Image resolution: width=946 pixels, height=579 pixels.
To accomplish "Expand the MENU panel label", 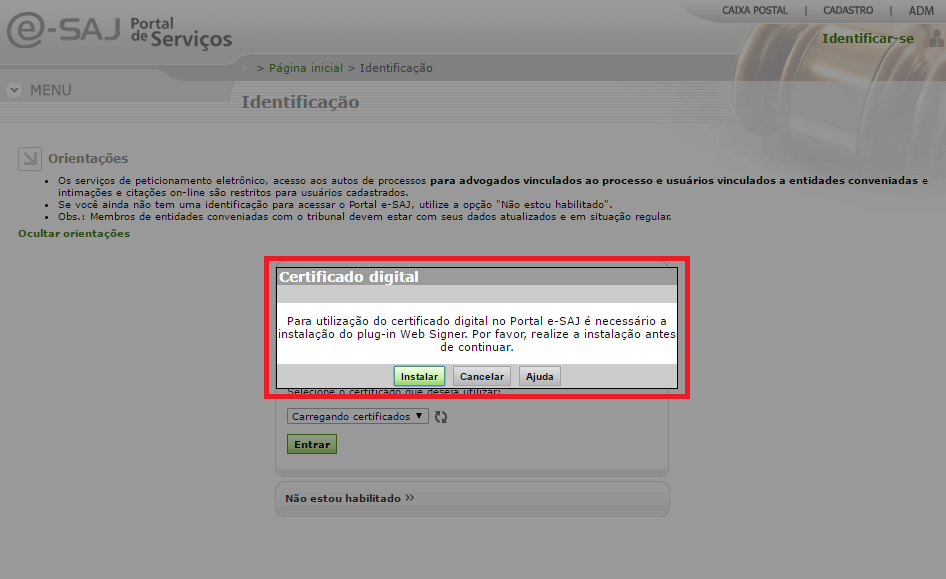I will click(50, 90).
